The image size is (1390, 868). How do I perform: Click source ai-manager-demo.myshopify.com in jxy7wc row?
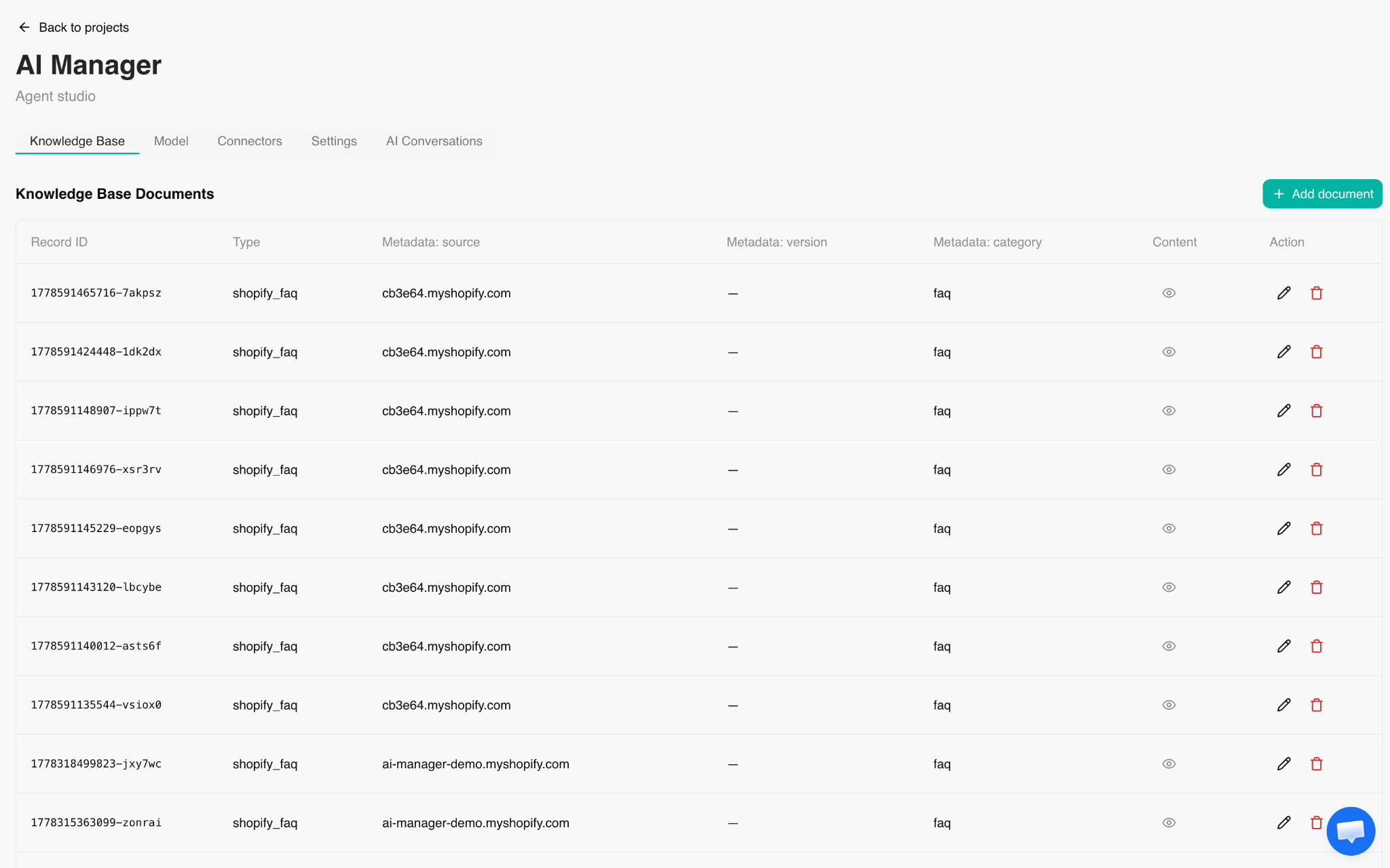pos(476,764)
